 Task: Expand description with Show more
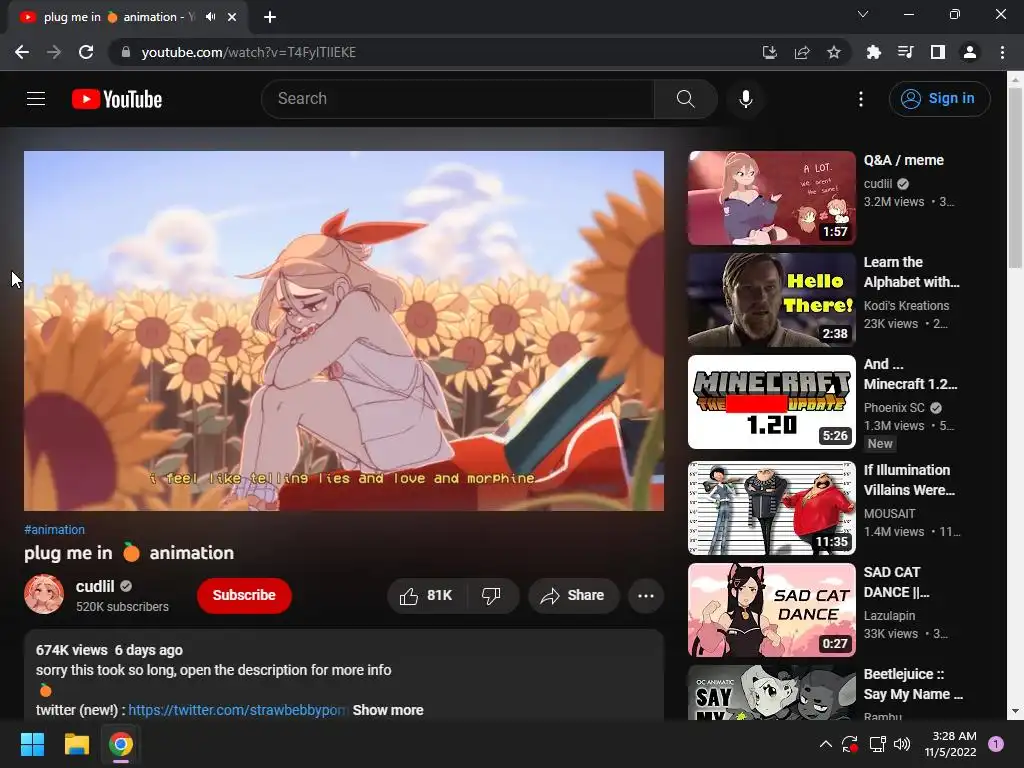388,710
